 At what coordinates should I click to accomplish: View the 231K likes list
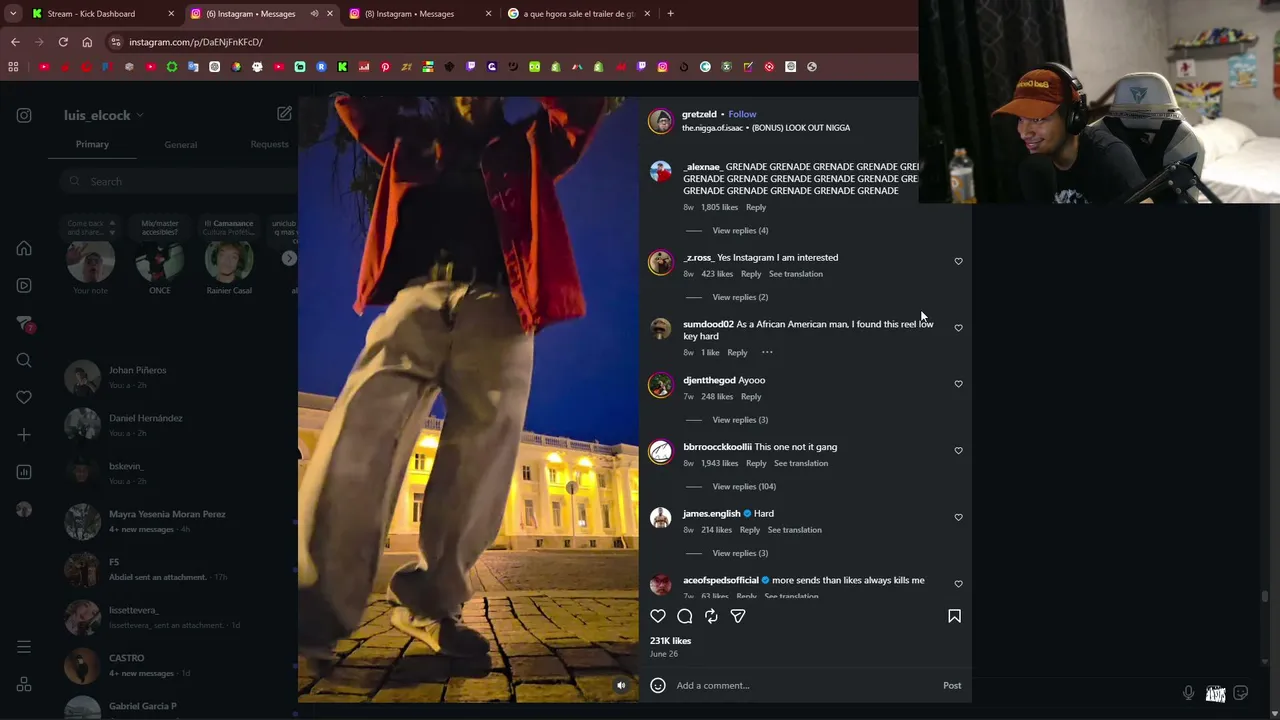tap(670, 640)
